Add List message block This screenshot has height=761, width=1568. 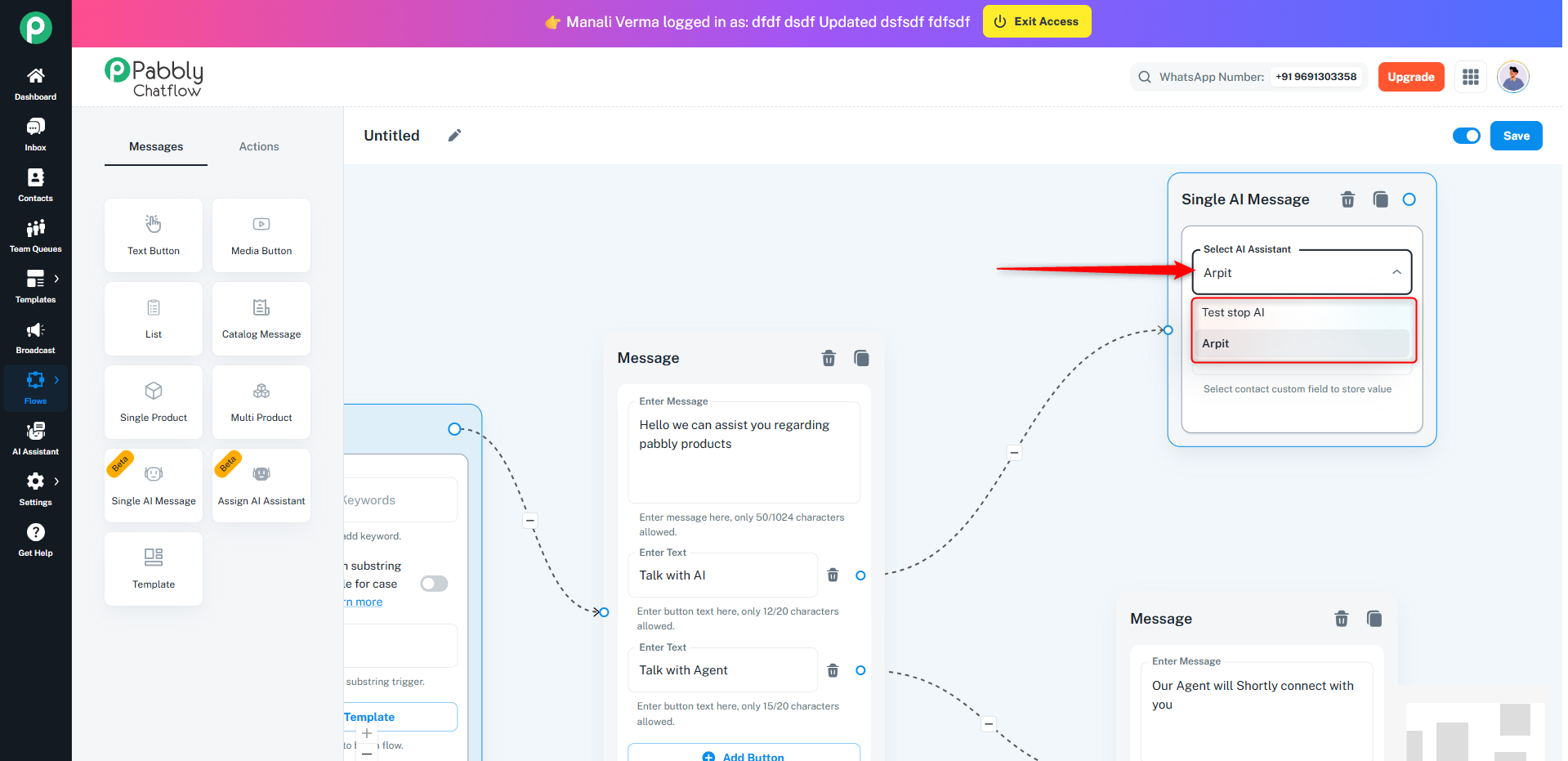pos(154,319)
